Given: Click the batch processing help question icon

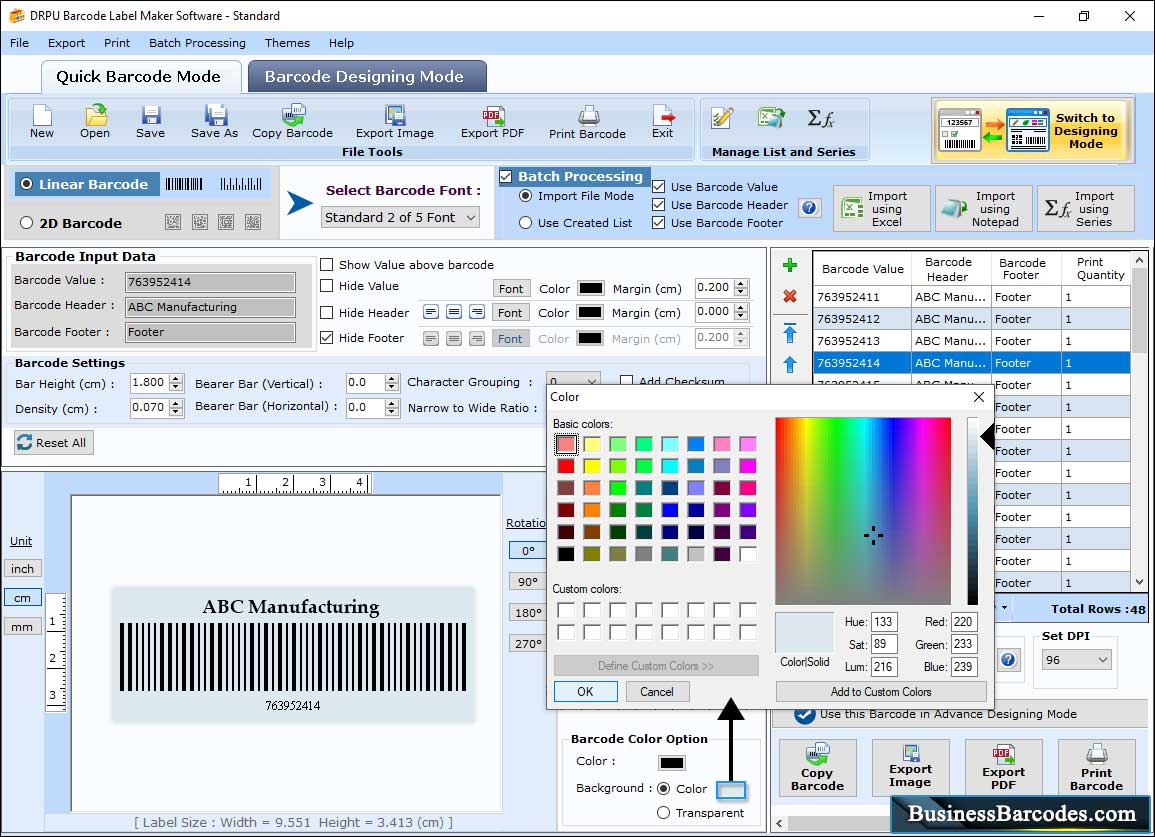Looking at the screenshot, I should (x=809, y=208).
